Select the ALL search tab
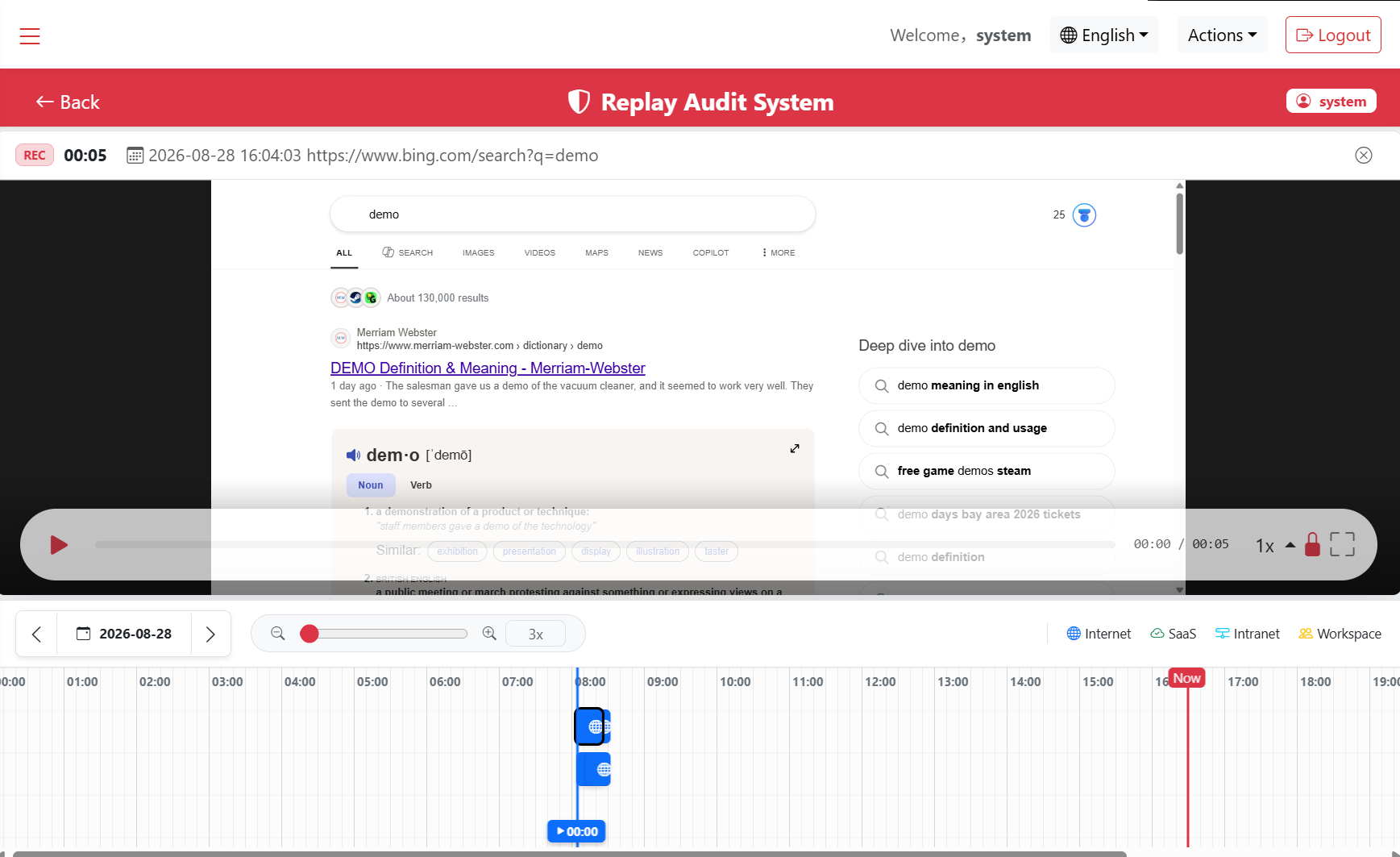This screenshot has width=1400, height=857. tap(344, 253)
